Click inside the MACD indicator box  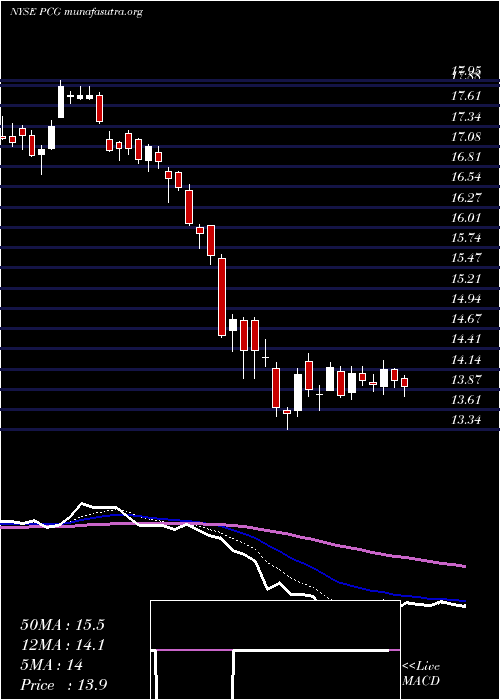pyautogui.click(x=275, y=650)
